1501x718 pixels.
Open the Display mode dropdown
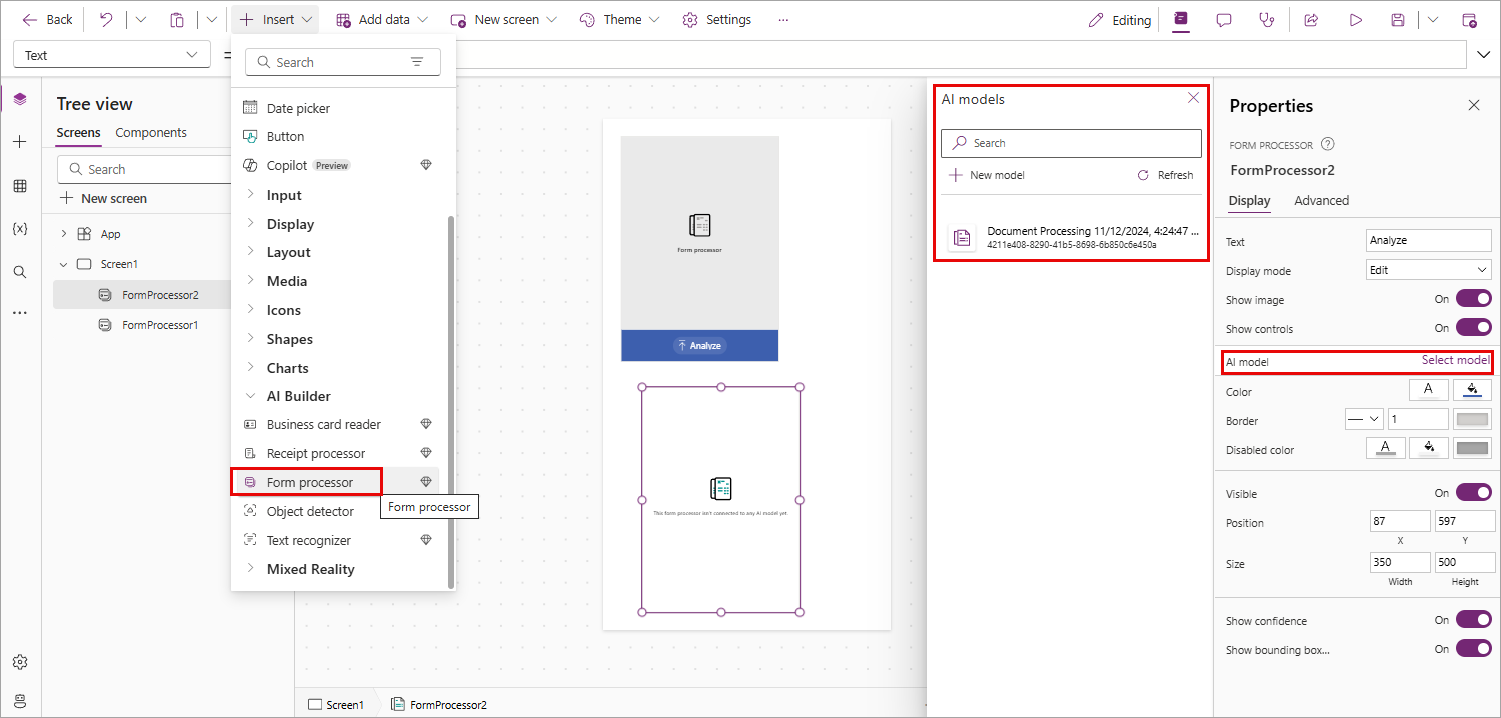point(1428,269)
